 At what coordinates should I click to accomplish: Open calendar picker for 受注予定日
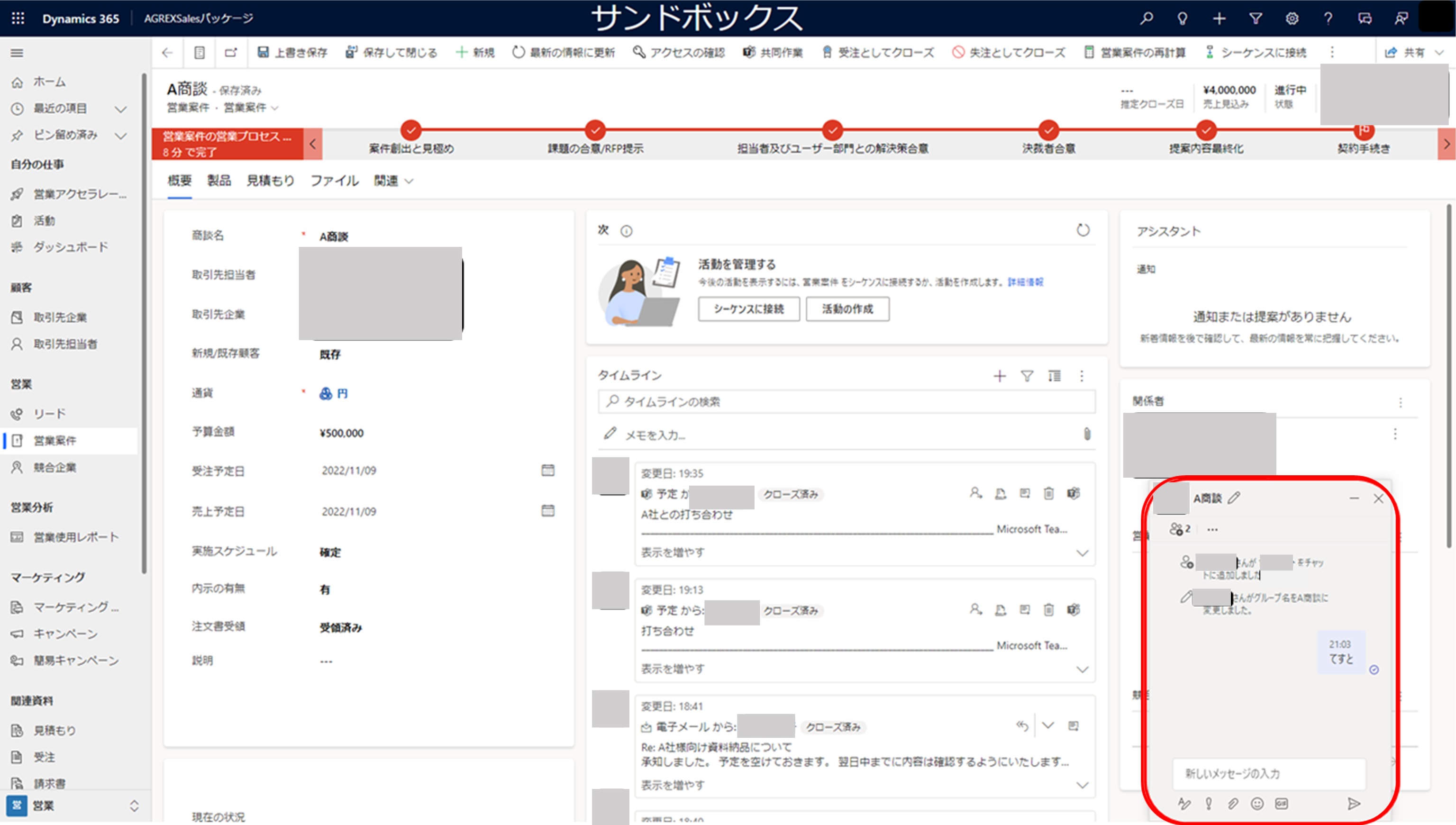pos(547,470)
